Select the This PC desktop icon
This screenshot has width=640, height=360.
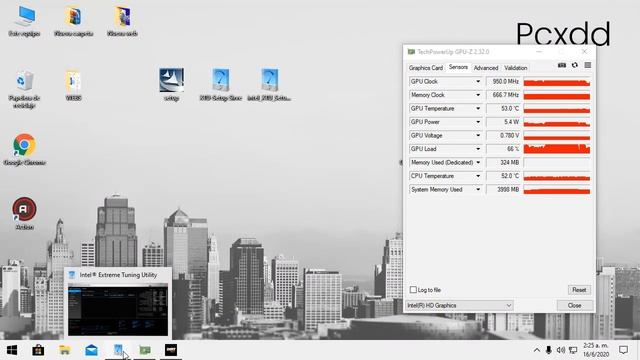click(x=24, y=21)
